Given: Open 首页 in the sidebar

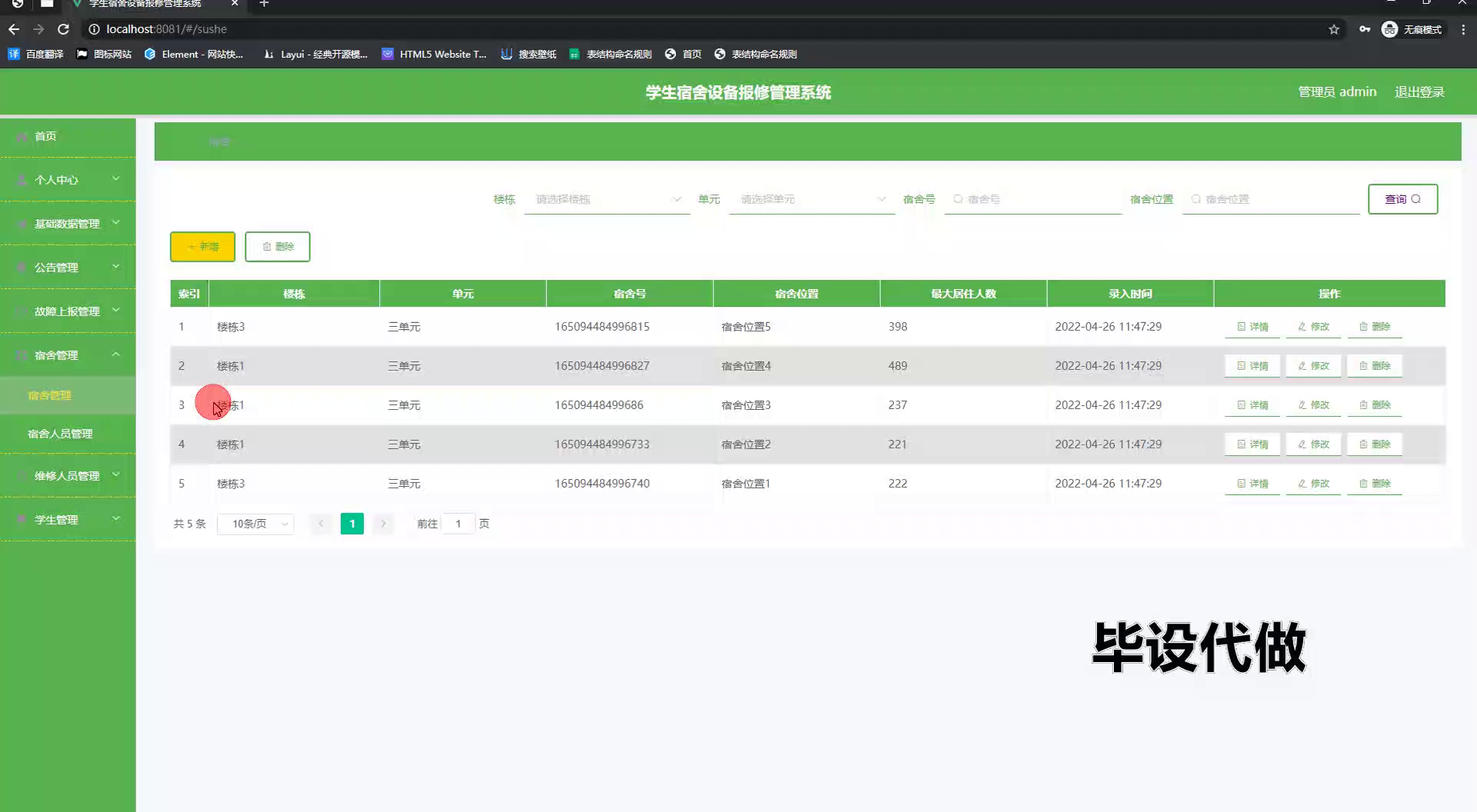Looking at the screenshot, I should [x=68, y=136].
